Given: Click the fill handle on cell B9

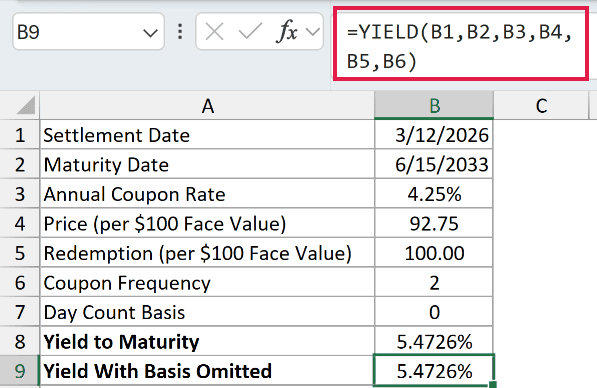Looking at the screenshot, I should click(493, 385).
